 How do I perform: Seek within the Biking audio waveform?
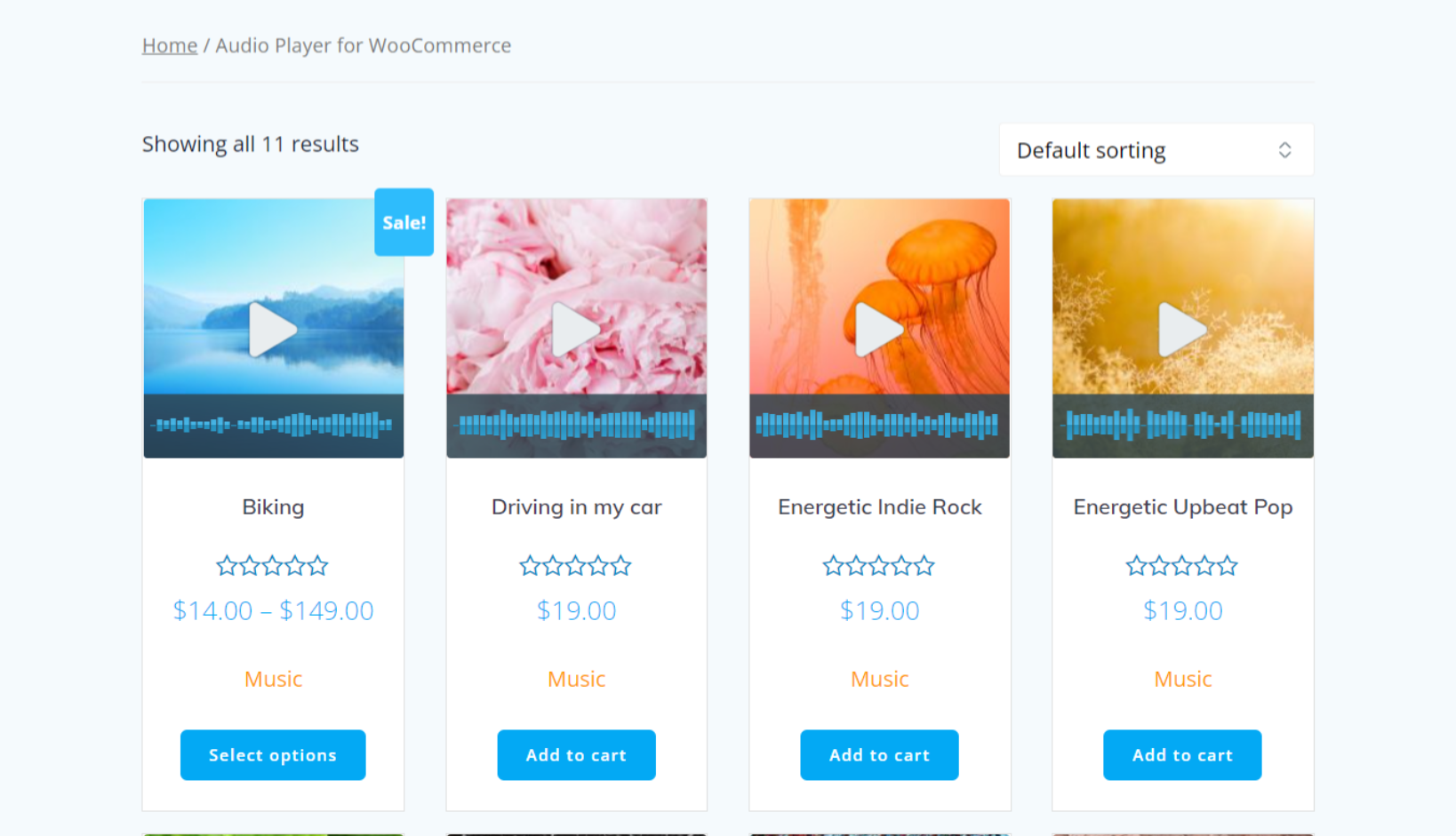[273, 425]
